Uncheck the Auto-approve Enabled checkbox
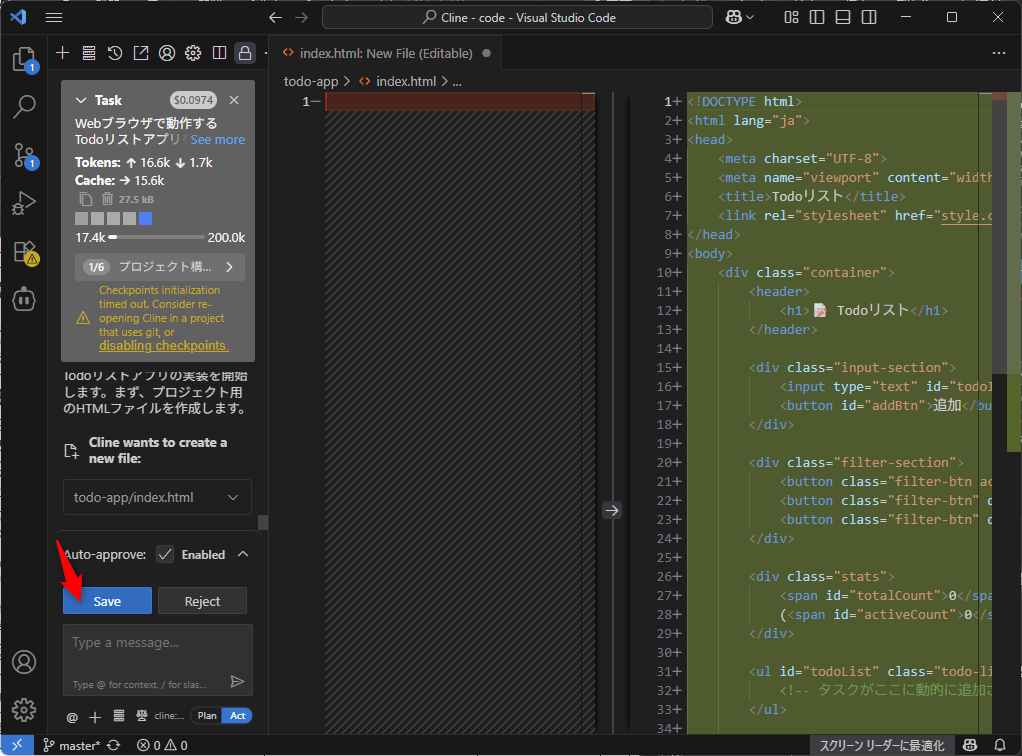The height and width of the screenshot is (756, 1022). [165, 554]
